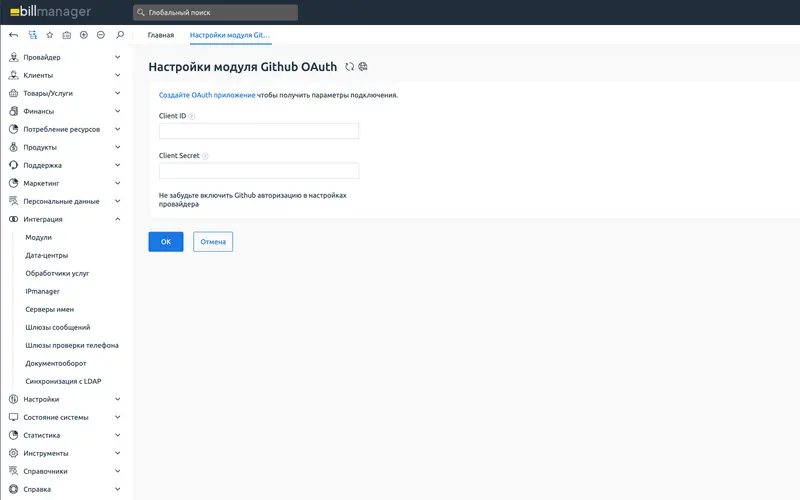This screenshot has width=800, height=500.
Task: Open Модули under Интеграция
Action: (39, 237)
